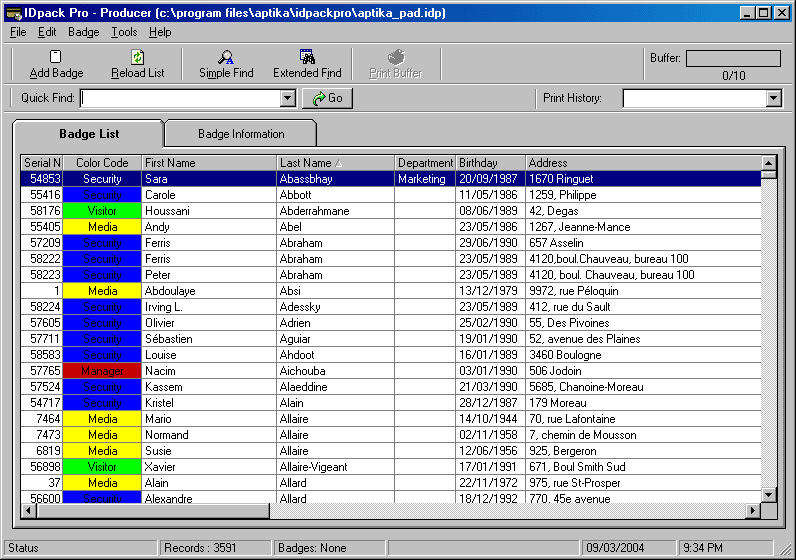Sort by the Last Name column header

pos(335,163)
